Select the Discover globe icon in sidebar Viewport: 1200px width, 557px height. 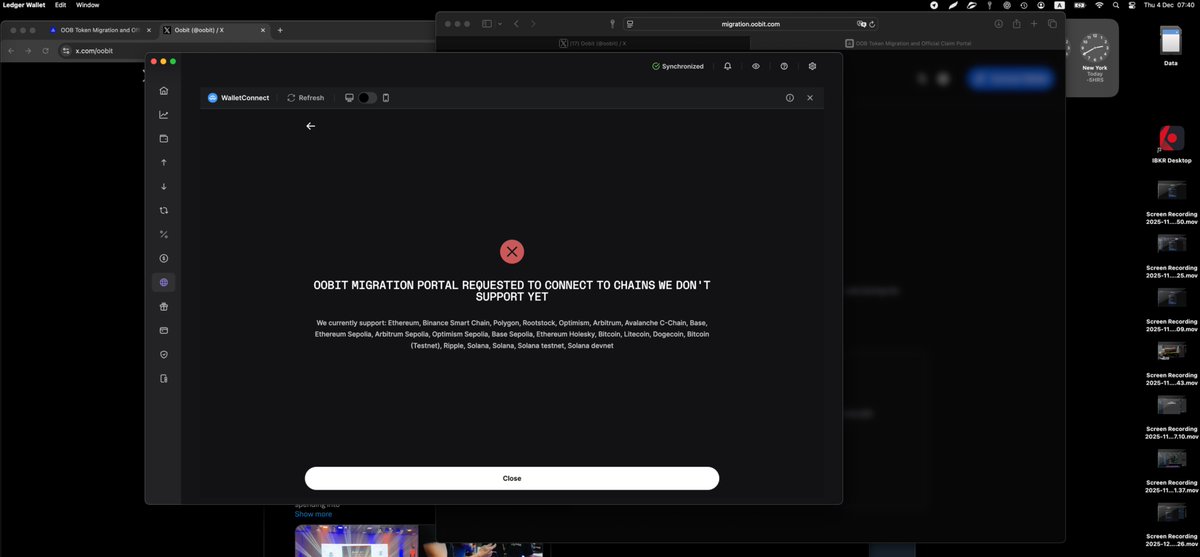(164, 283)
